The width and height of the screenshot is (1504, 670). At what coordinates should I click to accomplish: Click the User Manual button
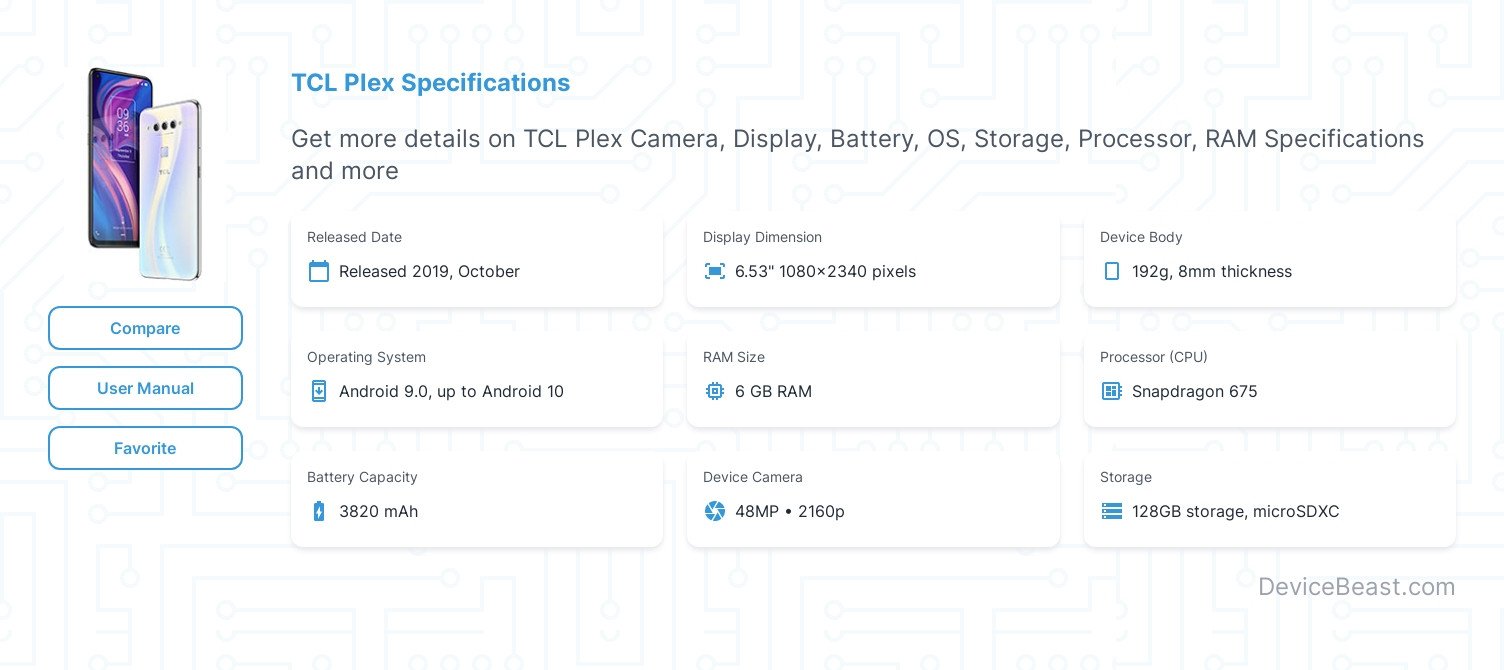tap(145, 388)
